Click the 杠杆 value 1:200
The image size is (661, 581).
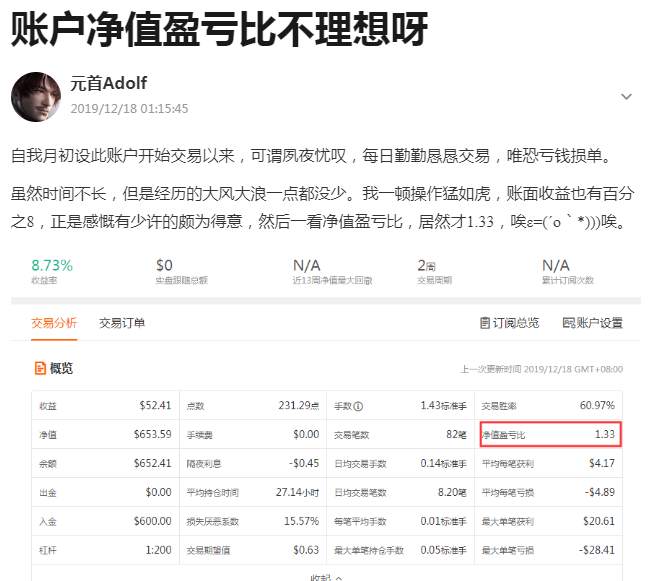(x=158, y=550)
